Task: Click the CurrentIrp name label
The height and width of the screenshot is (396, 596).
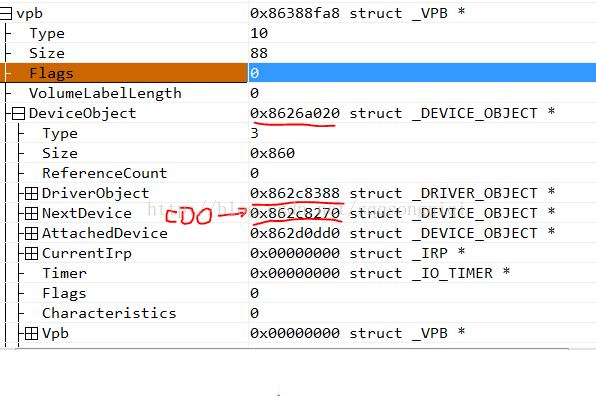Action: [x=87, y=253]
